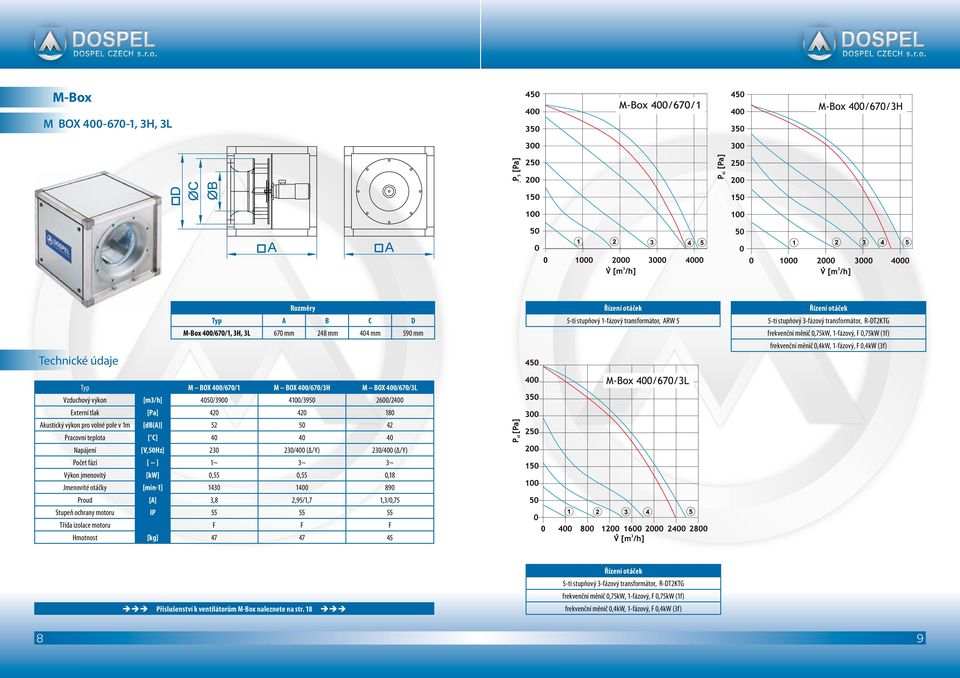The width and height of the screenshot is (960, 678).
Task: Click the accessories note 'Příslušenství k ventilátorům M-Box'
Action: [x=234, y=609]
